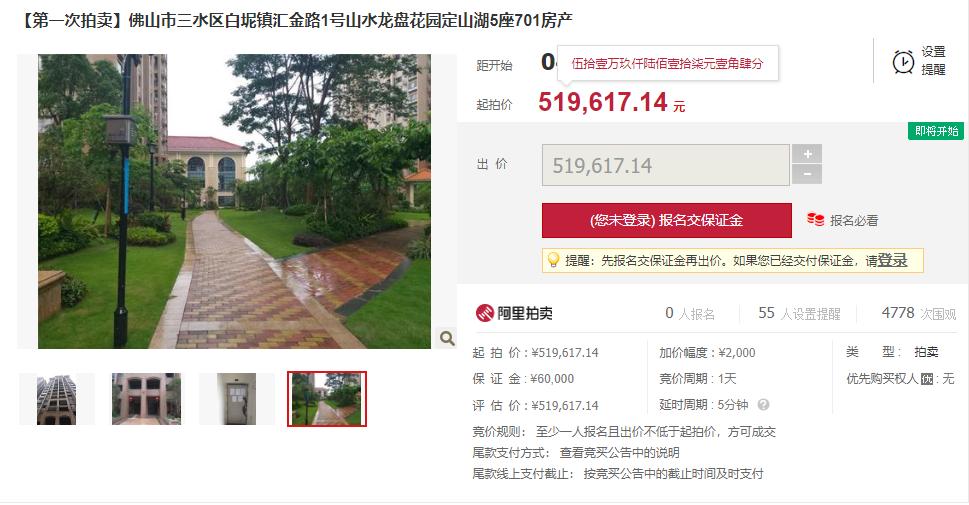Screen dimensions: 969x505
Task: Focus the 出价 bid input field
Action: point(666,165)
